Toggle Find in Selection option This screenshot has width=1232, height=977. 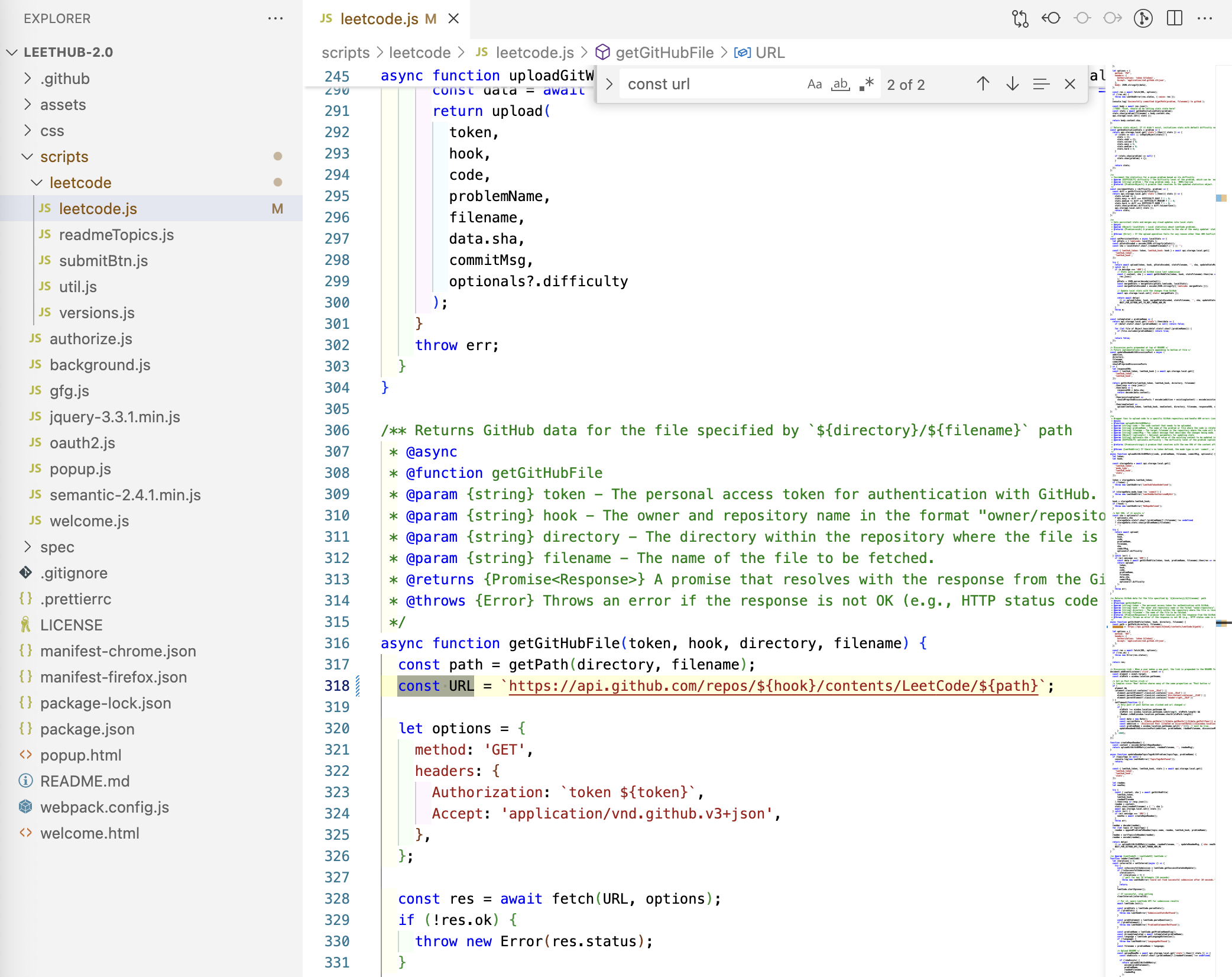click(x=1042, y=84)
